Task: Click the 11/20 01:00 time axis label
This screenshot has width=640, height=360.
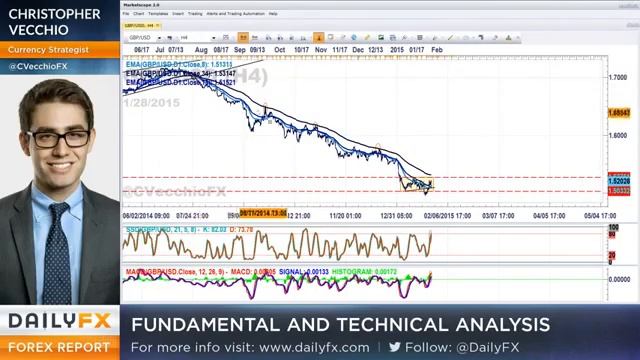Action: click(345, 216)
